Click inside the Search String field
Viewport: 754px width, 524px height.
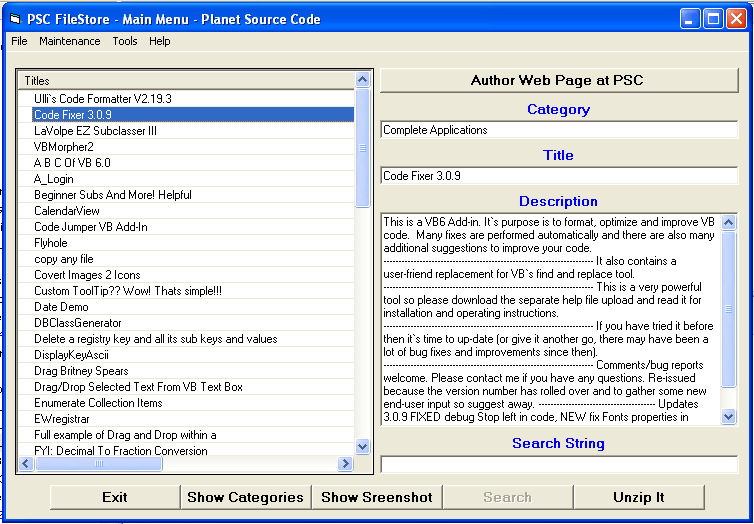pos(559,464)
